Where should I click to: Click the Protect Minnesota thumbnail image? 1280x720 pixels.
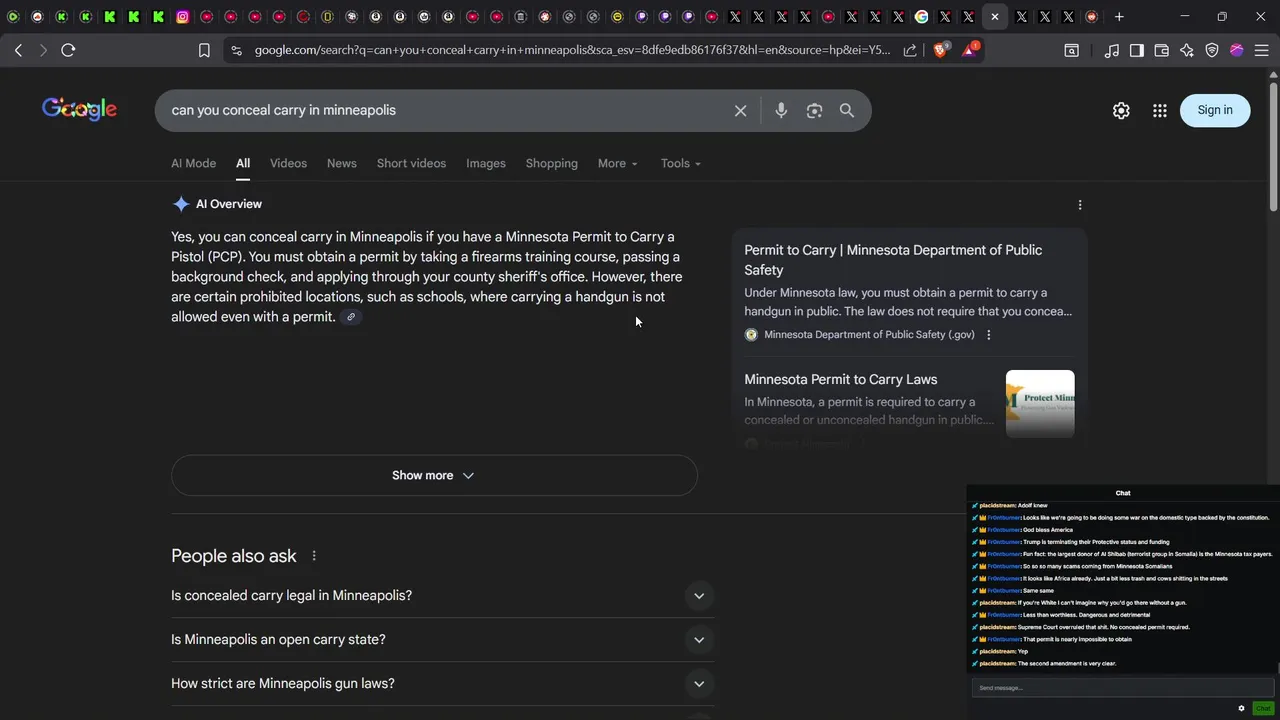click(1040, 404)
